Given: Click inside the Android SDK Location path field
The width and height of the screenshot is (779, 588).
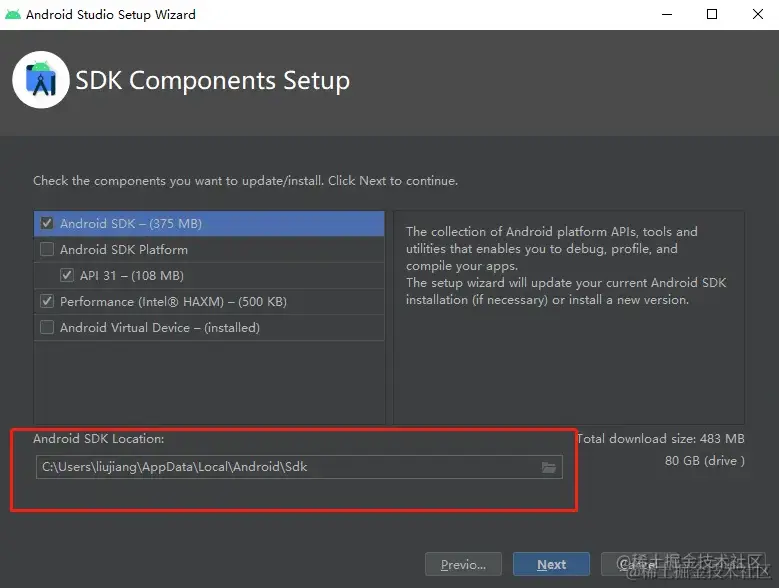Looking at the screenshot, I should (299, 467).
